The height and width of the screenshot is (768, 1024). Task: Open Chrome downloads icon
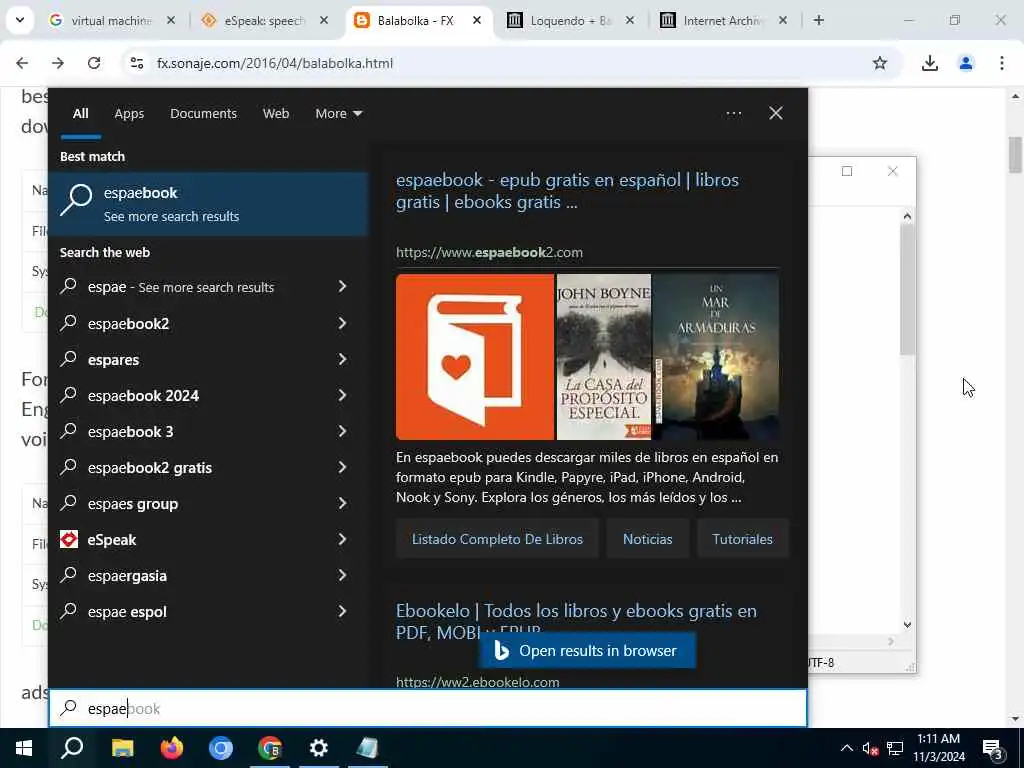pos(930,63)
